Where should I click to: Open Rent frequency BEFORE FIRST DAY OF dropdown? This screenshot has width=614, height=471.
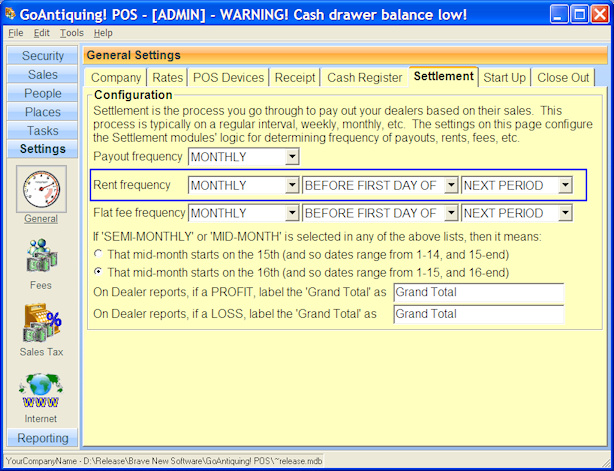(x=451, y=185)
